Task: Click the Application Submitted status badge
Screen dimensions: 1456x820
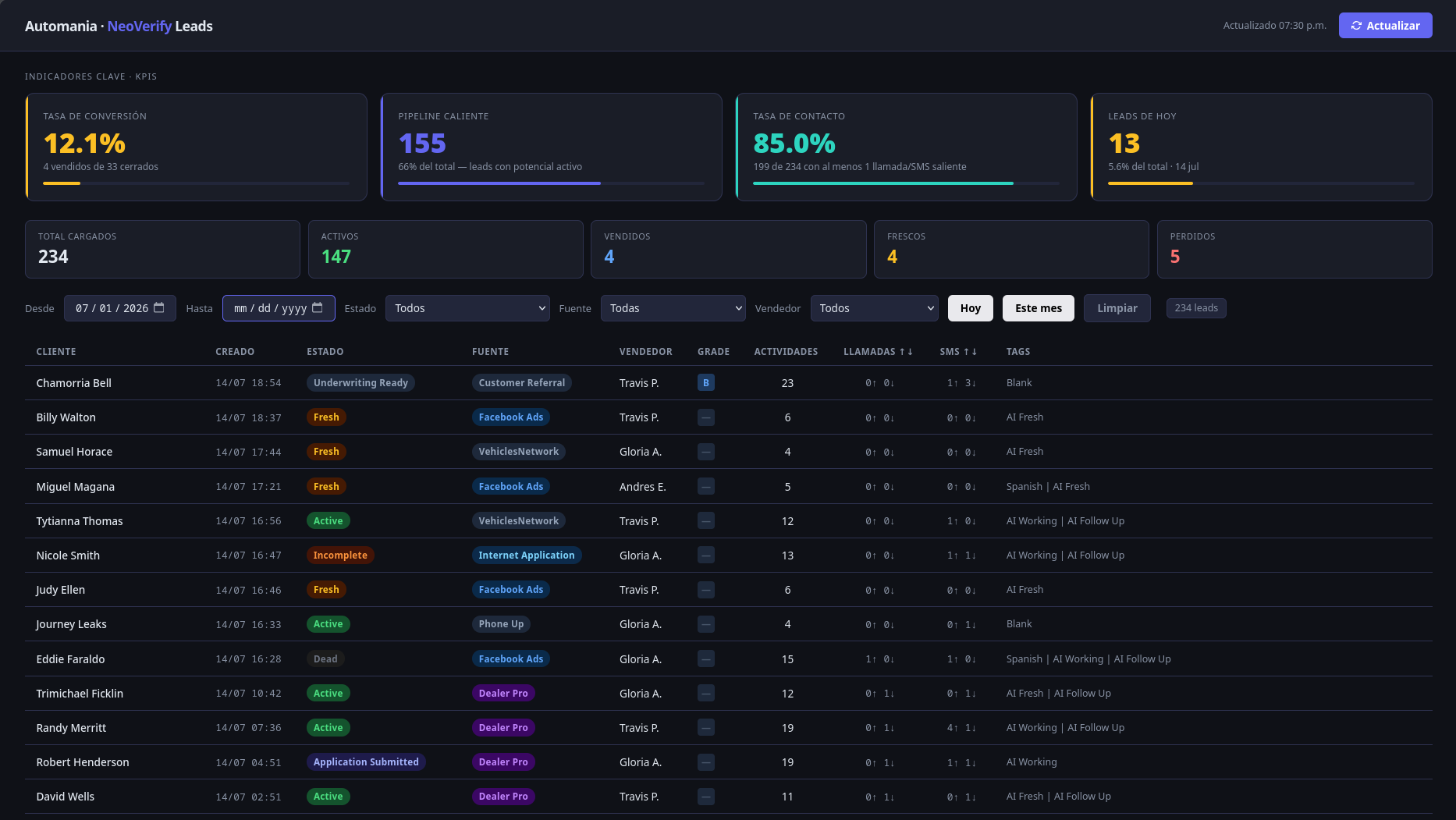Action: point(366,762)
